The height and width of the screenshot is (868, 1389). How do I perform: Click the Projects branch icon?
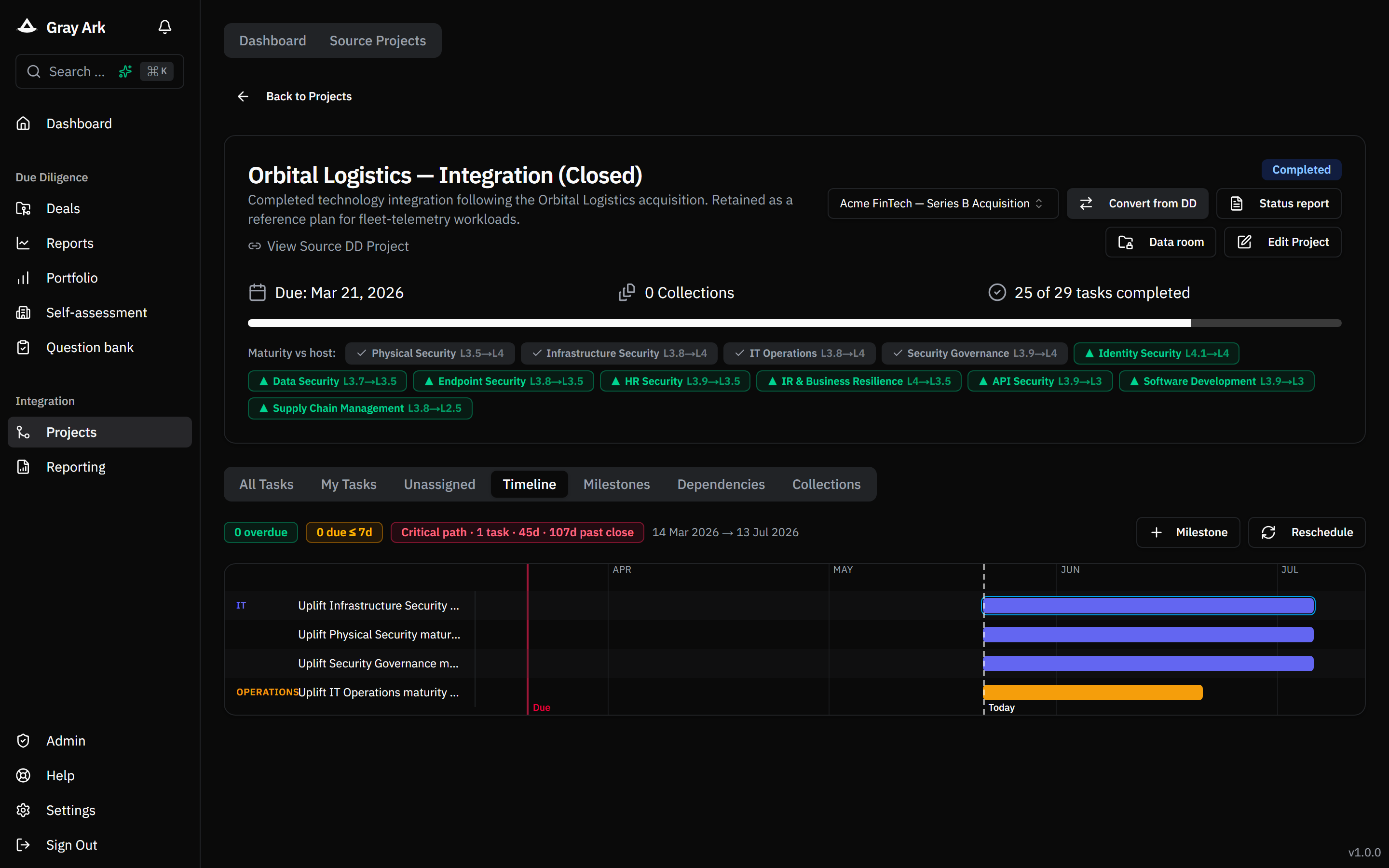pyautogui.click(x=23, y=432)
